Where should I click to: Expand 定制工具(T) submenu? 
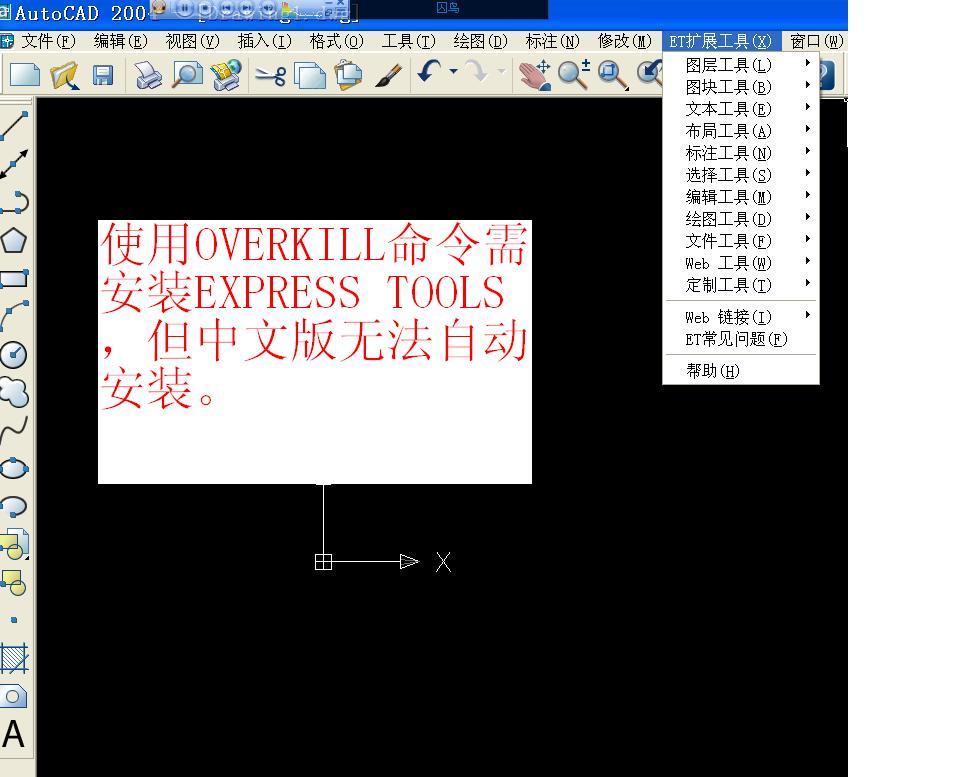(741, 285)
